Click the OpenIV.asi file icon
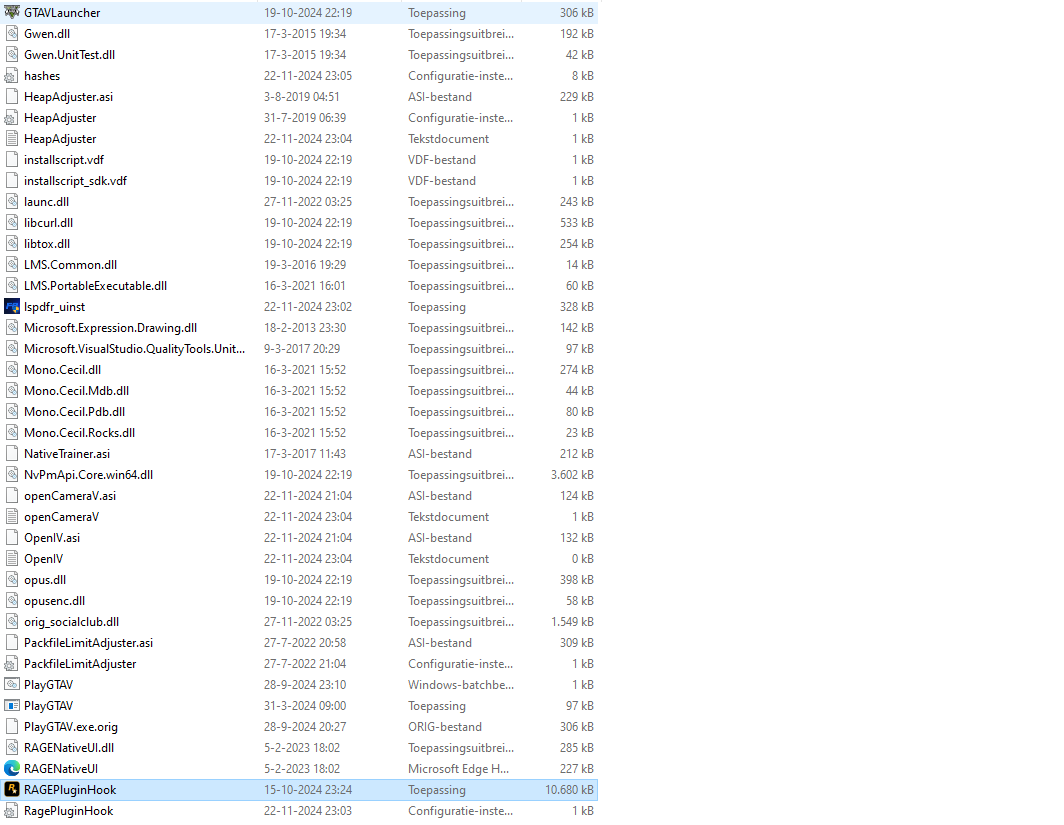 coord(12,537)
